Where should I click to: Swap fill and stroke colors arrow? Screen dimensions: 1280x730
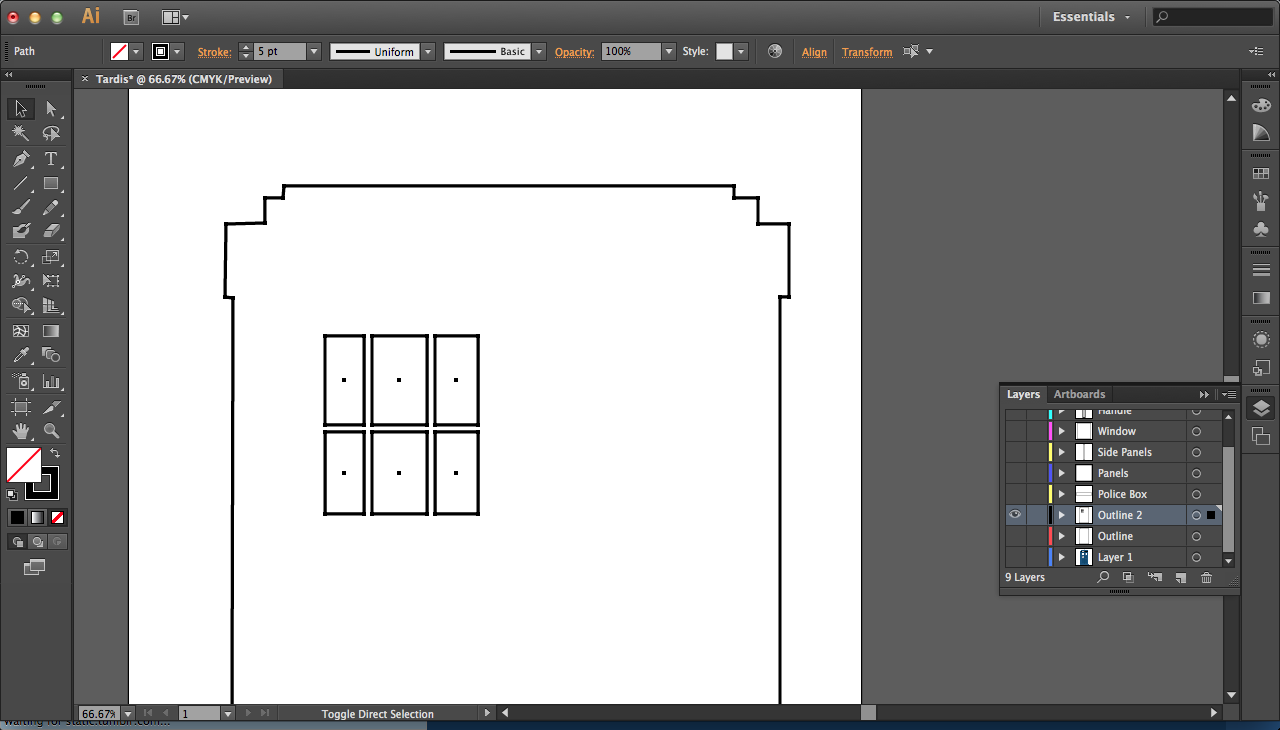coord(55,453)
